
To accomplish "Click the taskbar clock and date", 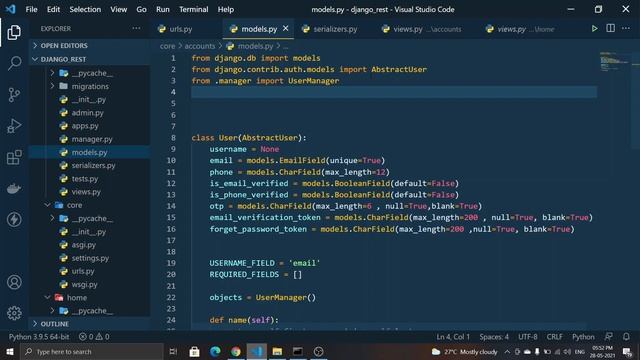I will [602, 351].
